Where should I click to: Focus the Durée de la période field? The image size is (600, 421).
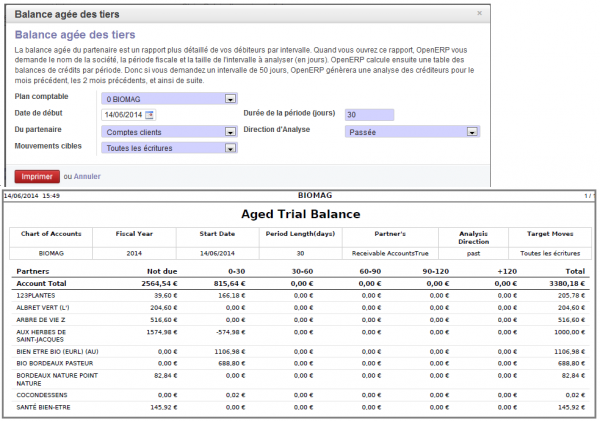pos(369,114)
